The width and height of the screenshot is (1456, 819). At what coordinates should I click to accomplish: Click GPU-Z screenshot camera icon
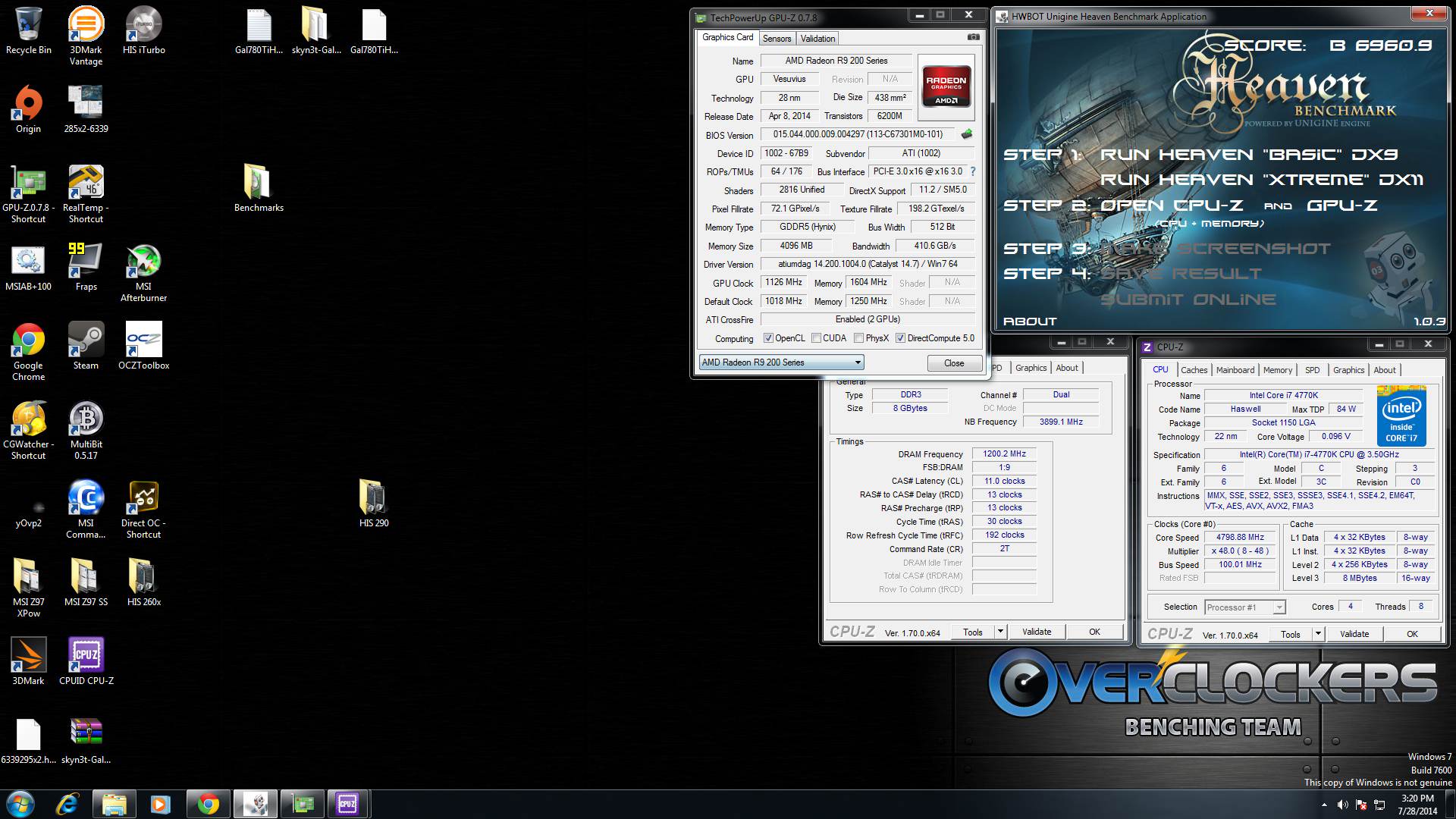click(x=973, y=37)
